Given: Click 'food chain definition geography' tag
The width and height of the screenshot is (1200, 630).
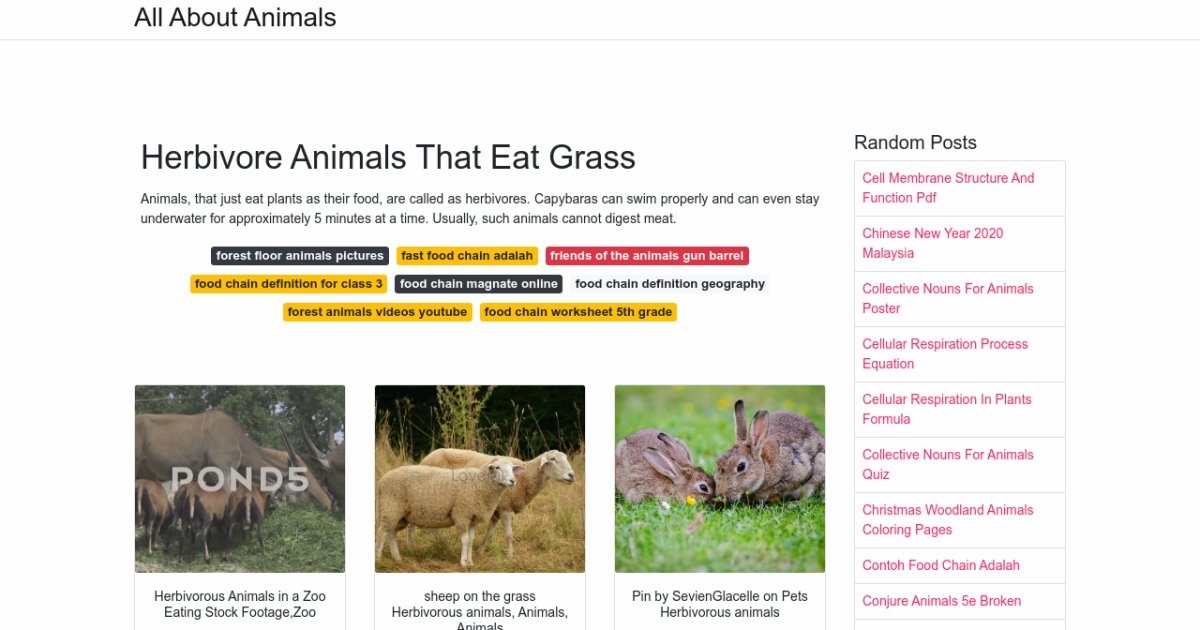Looking at the screenshot, I should [x=669, y=283].
